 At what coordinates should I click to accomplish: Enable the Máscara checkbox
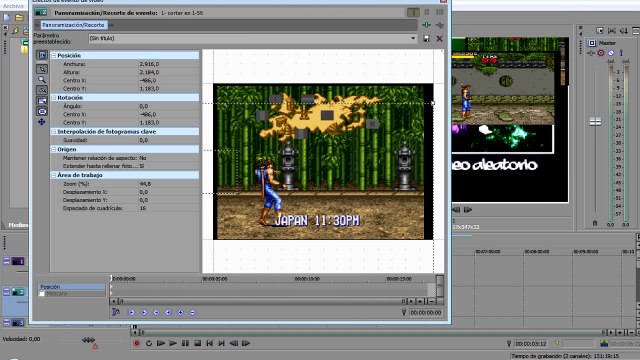[42, 293]
